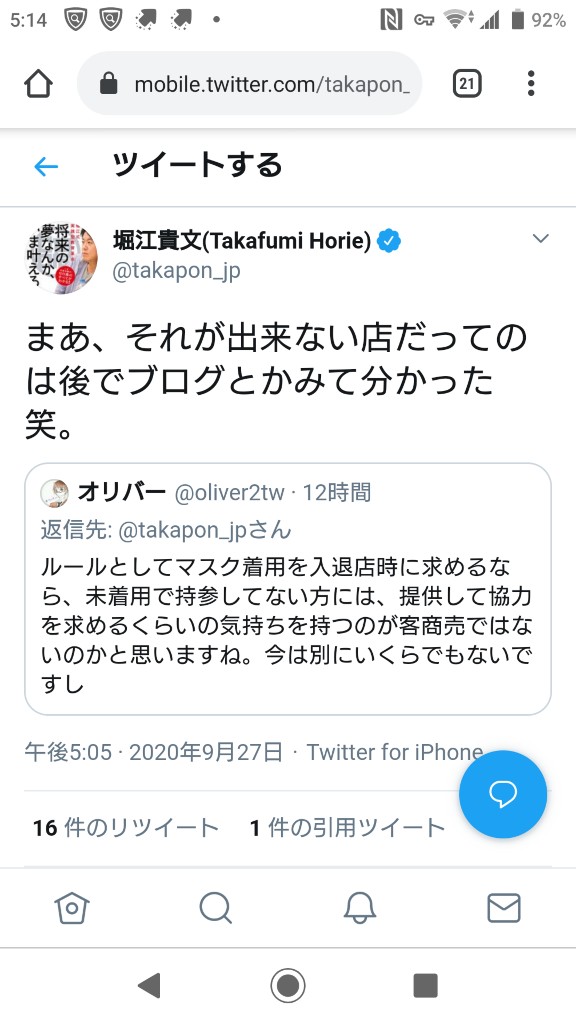Screen dimensions: 576x1024
Task: View the 1 件の引用ツイート list
Action: tap(347, 828)
